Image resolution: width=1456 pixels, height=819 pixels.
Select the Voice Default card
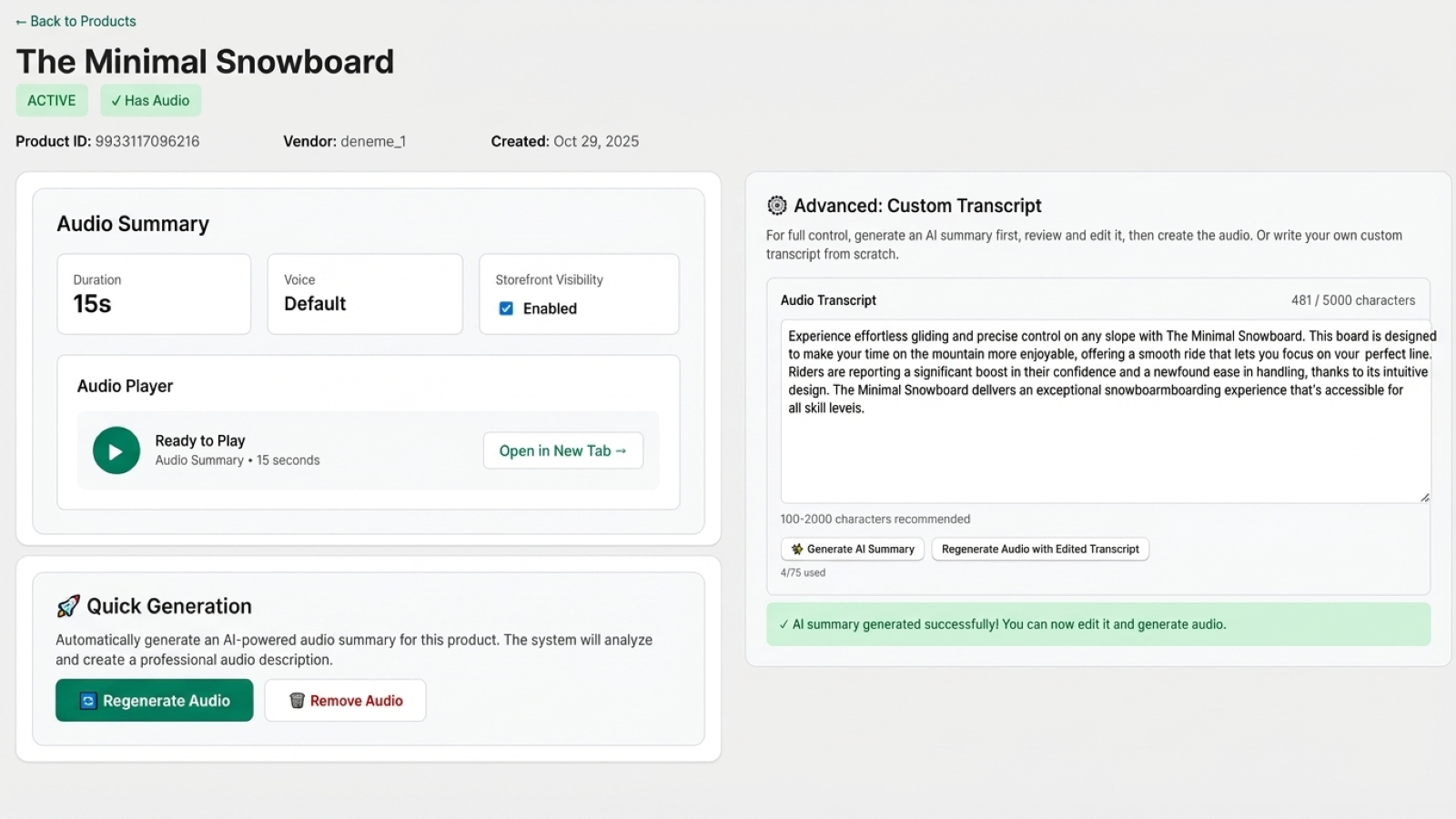point(364,294)
